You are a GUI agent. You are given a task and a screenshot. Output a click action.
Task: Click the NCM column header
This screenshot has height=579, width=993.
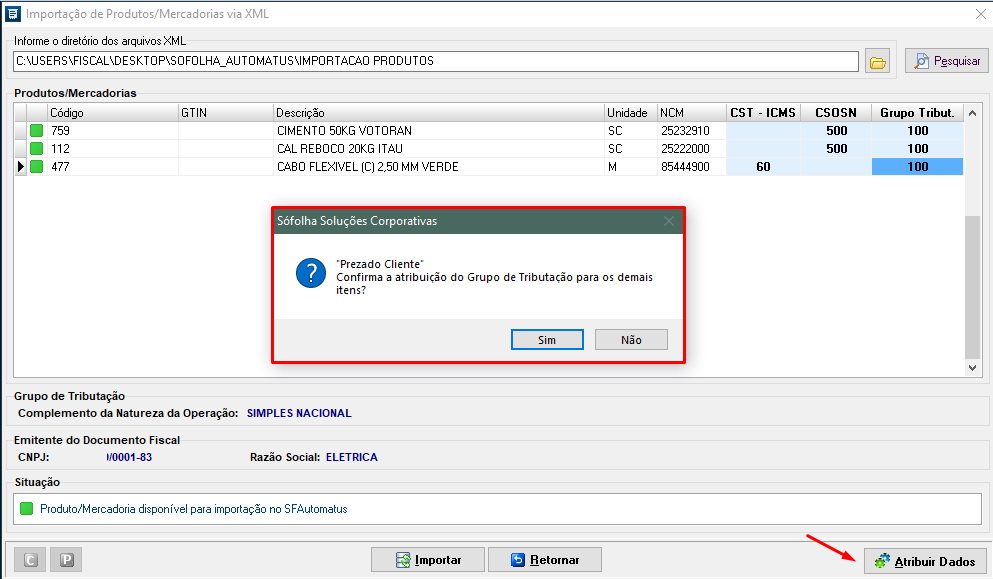[x=691, y=113]
